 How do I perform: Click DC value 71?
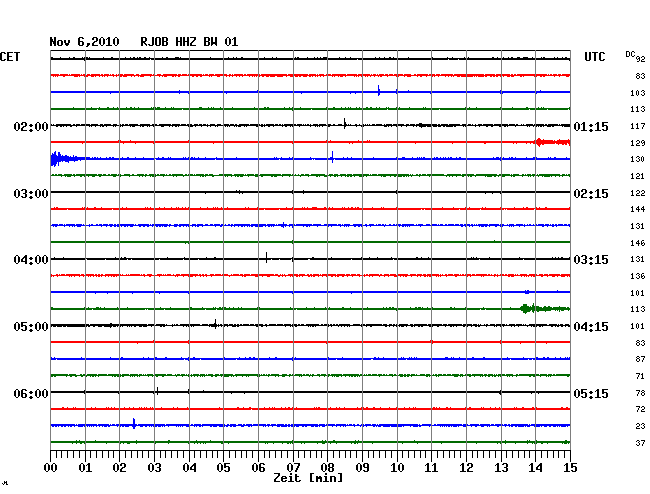click(640, 376)
